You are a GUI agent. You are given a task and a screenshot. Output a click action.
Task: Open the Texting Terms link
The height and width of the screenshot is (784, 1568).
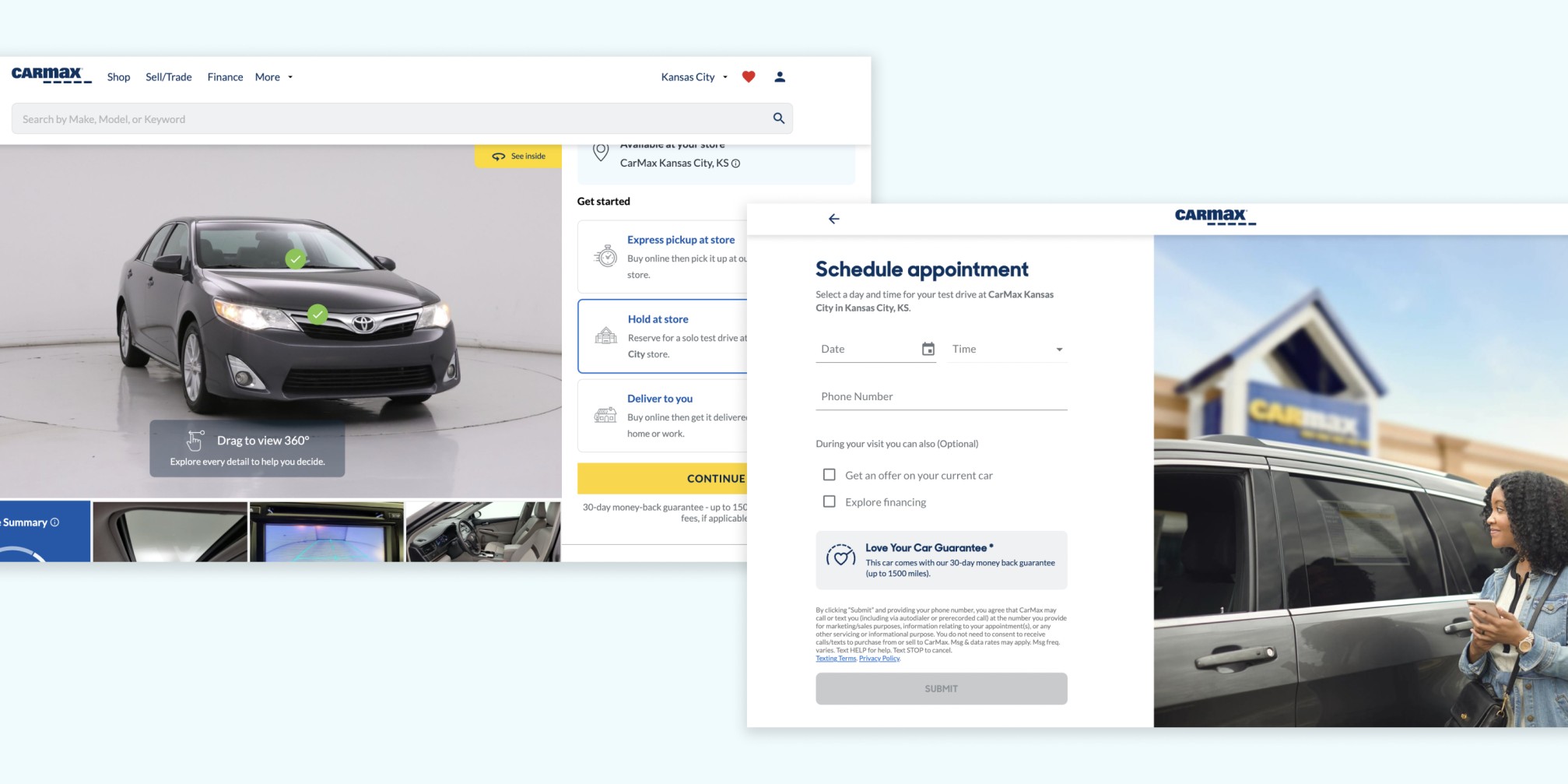click(835, 658)
